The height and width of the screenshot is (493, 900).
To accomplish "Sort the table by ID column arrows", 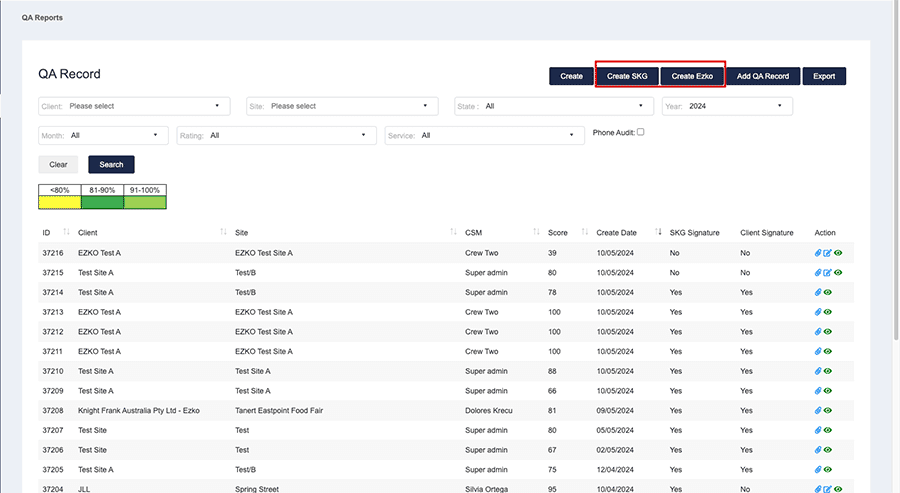I will 68,233.
